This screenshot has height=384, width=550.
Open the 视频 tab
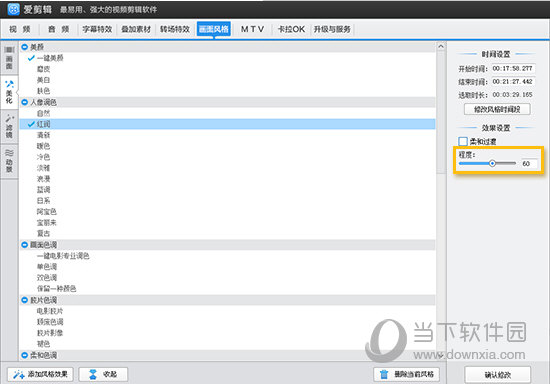[x=20, y=29]
